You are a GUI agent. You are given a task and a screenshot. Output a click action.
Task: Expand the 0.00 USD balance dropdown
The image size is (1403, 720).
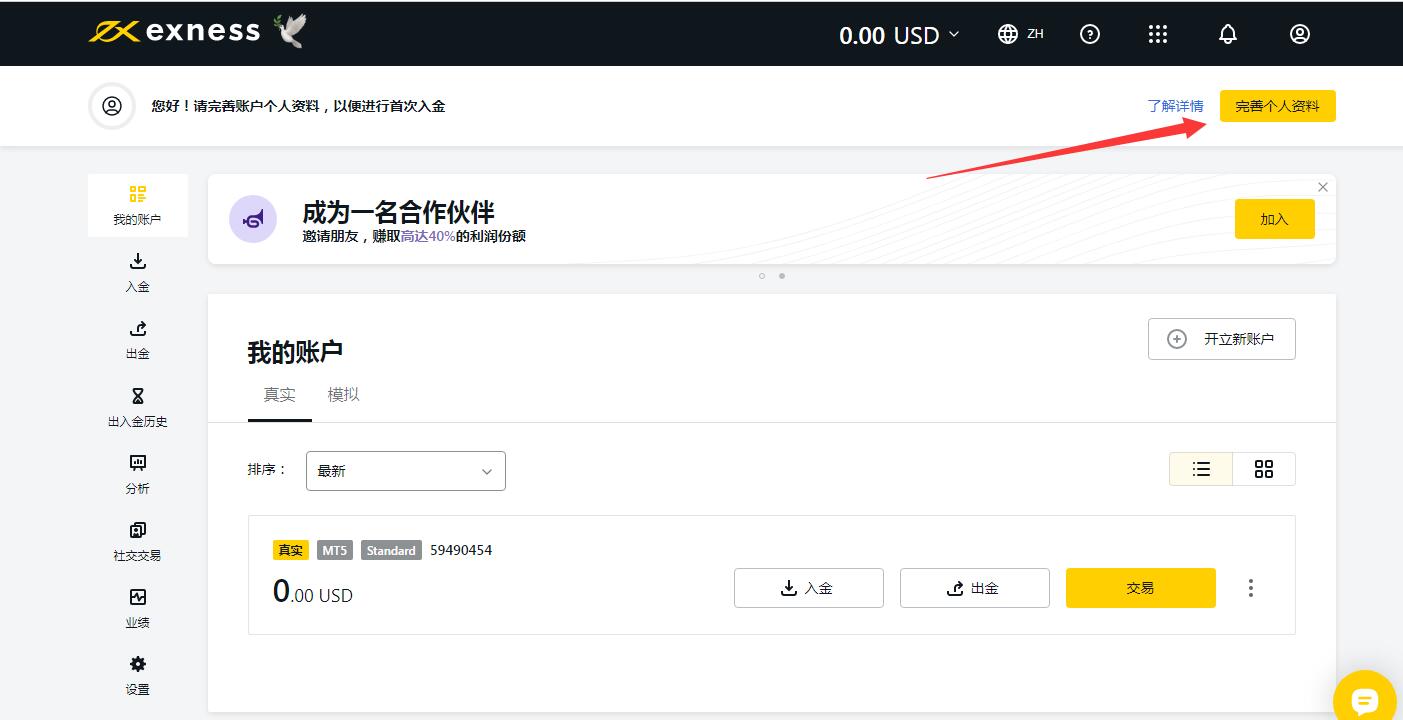[898, 35]
